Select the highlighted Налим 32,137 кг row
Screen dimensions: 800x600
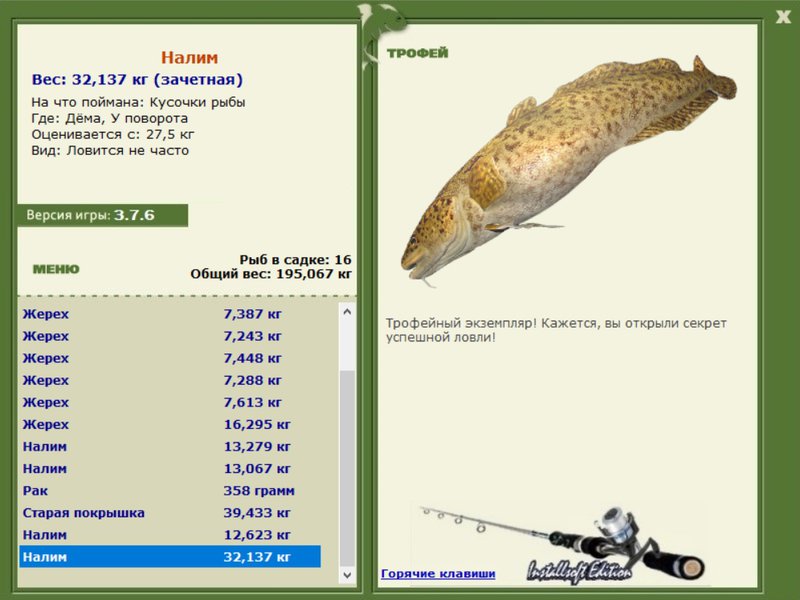[x=170, y=557]
